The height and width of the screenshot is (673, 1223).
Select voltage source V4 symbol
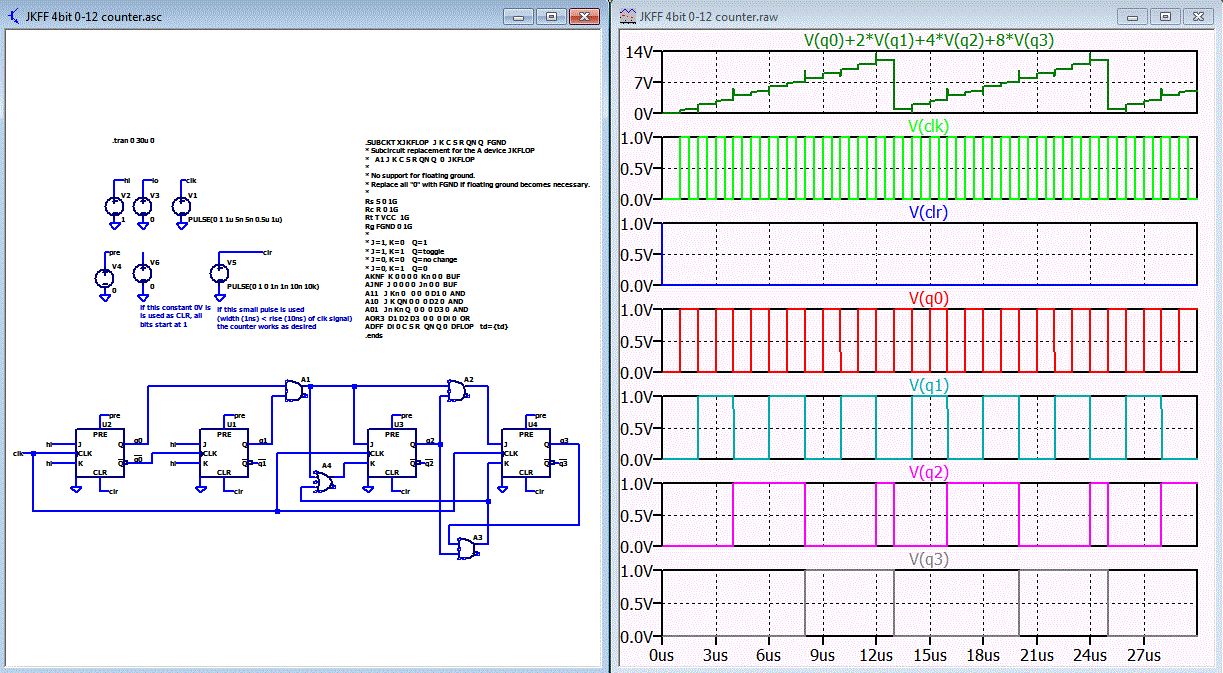(104, 278)
